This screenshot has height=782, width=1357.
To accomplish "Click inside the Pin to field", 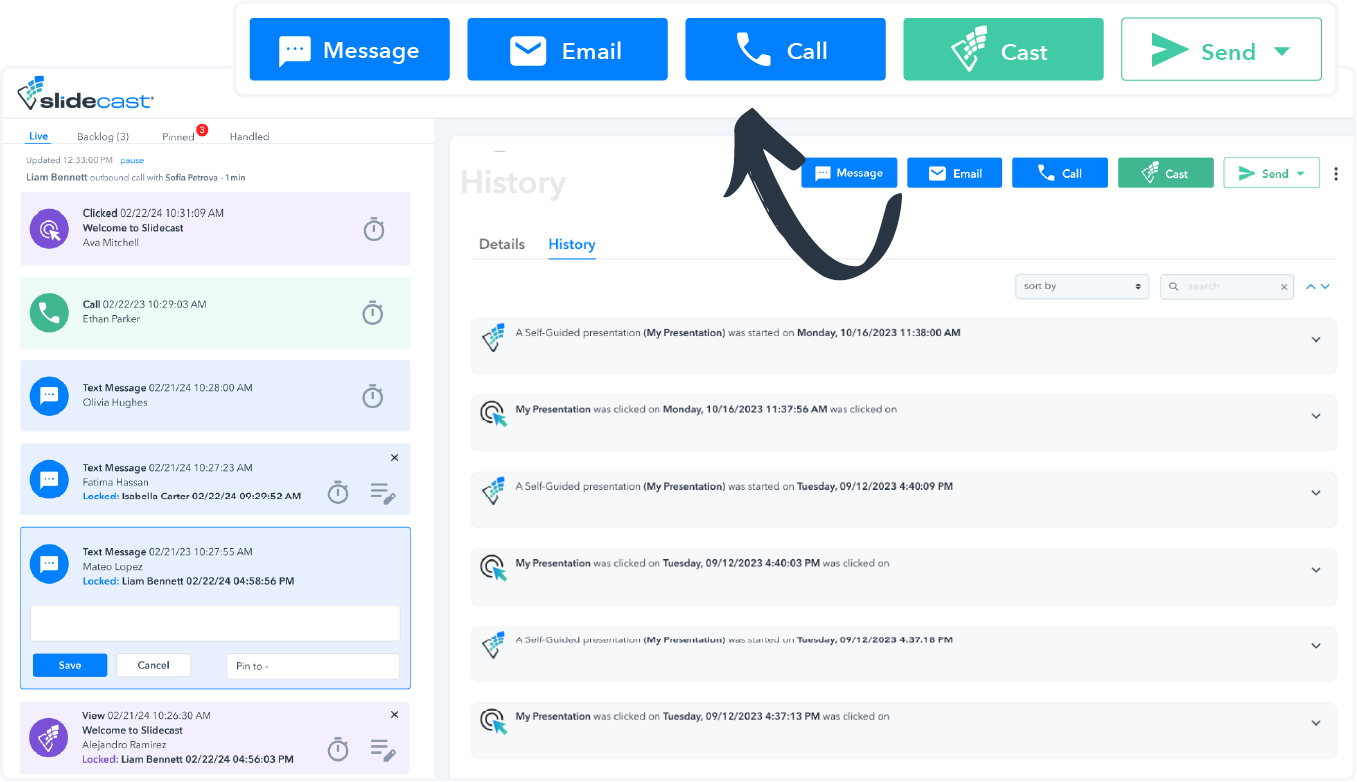I will click(x=312, y=666).
